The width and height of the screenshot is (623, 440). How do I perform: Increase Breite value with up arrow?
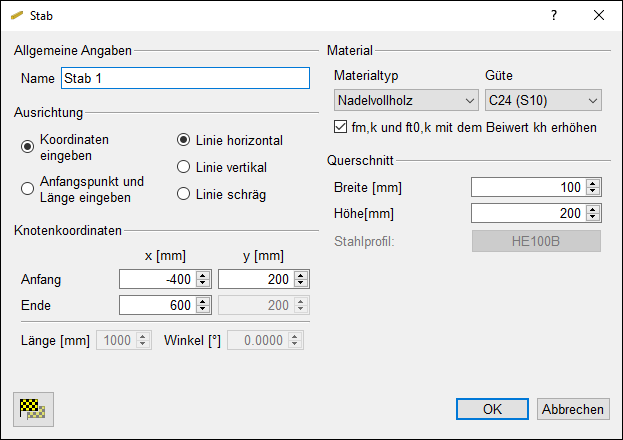click(593, 183)
